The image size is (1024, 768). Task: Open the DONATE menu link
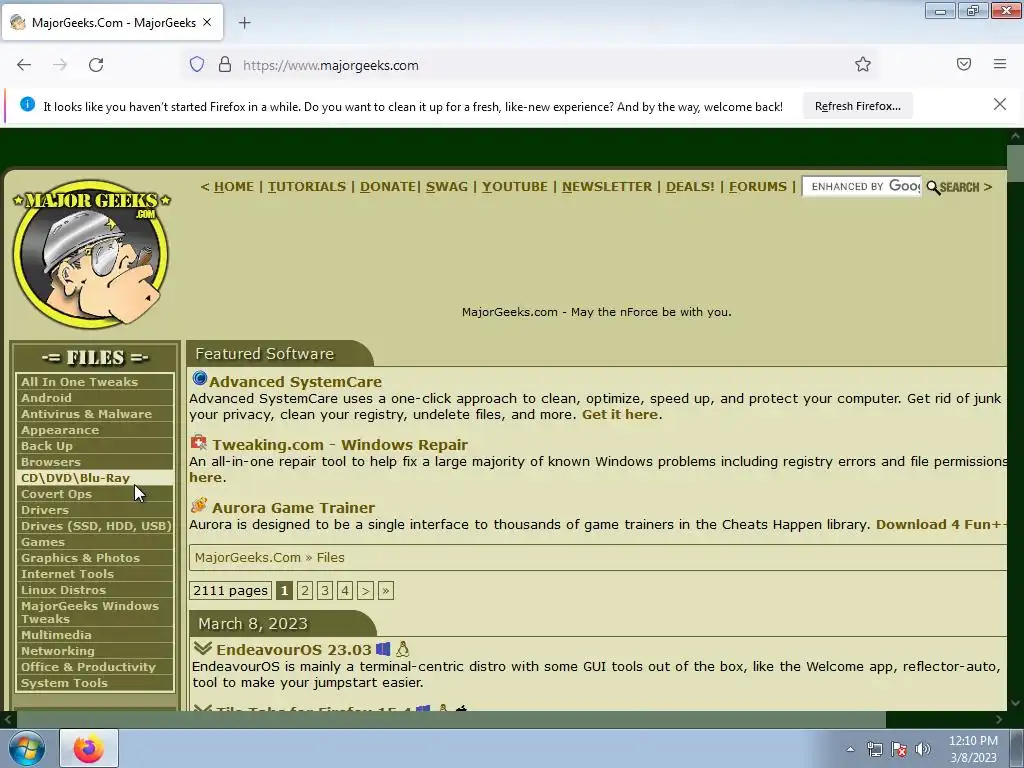point(388,187)
